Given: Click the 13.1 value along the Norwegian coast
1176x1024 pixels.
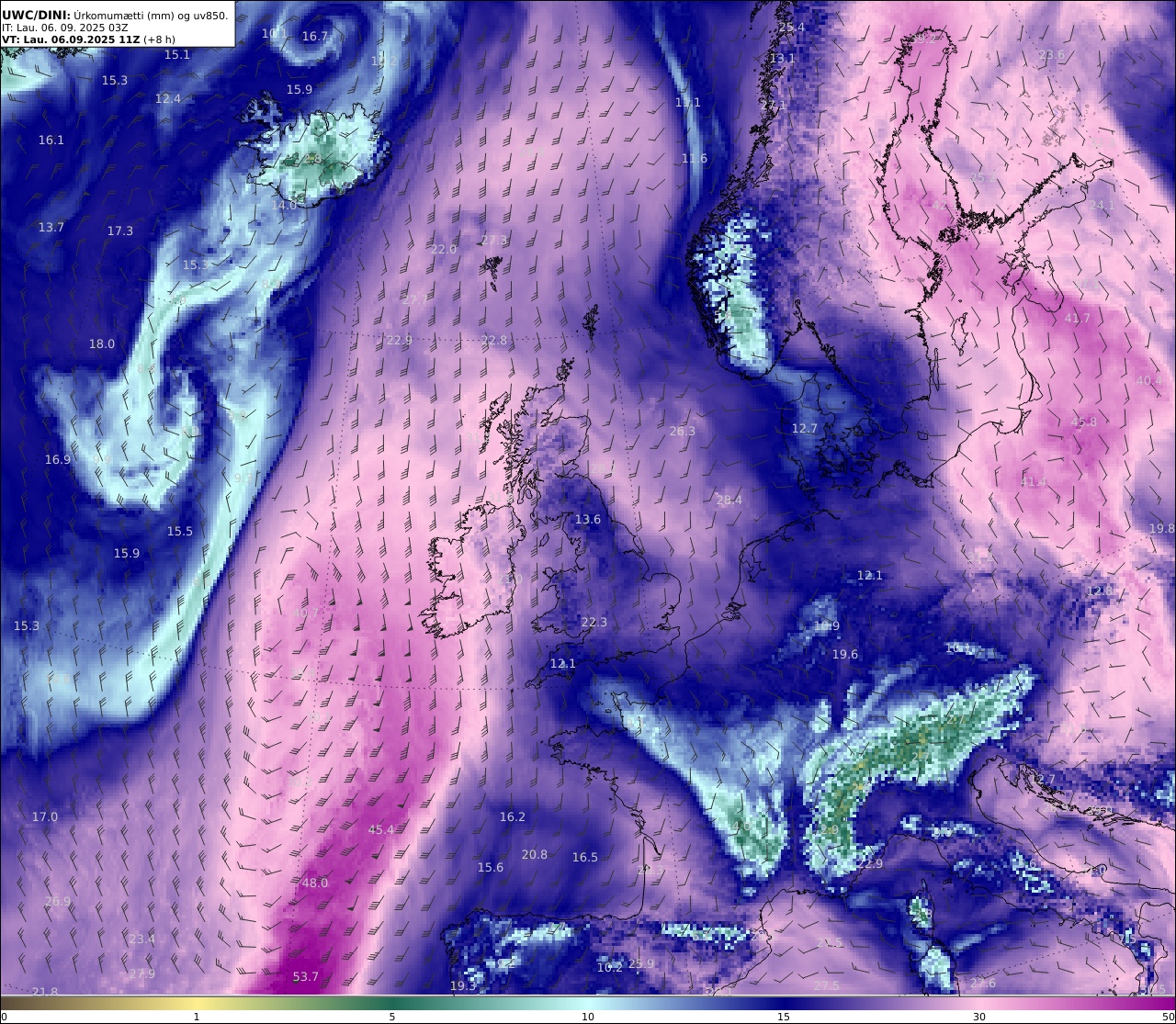Looking at the screenshot, I should [x=783, y=58].
